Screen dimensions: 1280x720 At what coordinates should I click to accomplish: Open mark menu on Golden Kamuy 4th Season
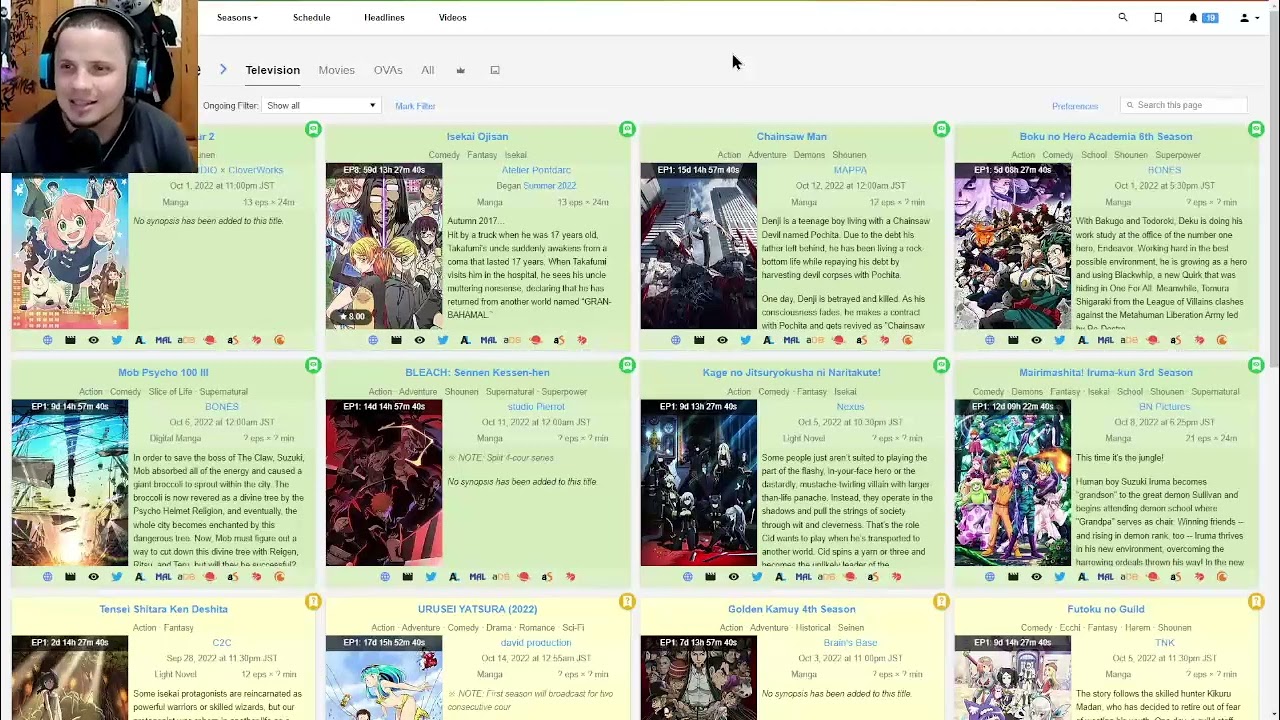point(941,601)
